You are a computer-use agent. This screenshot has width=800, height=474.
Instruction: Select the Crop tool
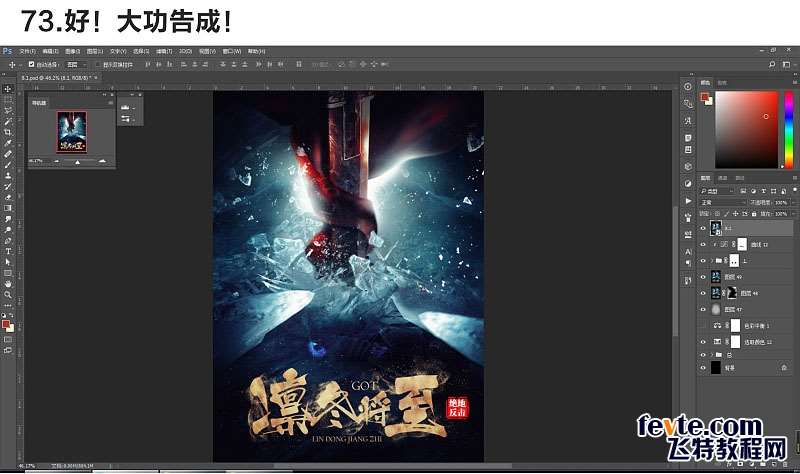coord(8,132)
